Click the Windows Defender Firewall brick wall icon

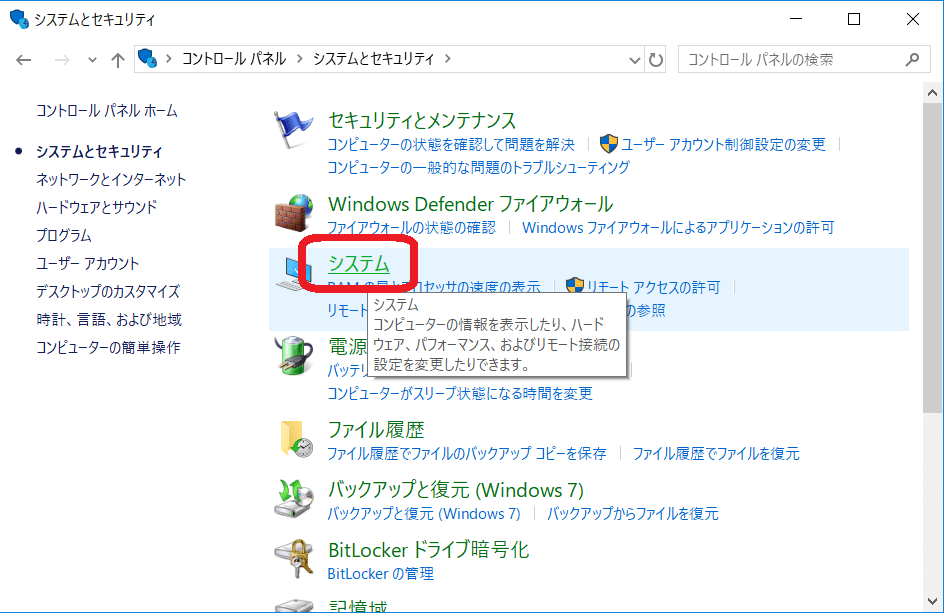tap(294, 213)
